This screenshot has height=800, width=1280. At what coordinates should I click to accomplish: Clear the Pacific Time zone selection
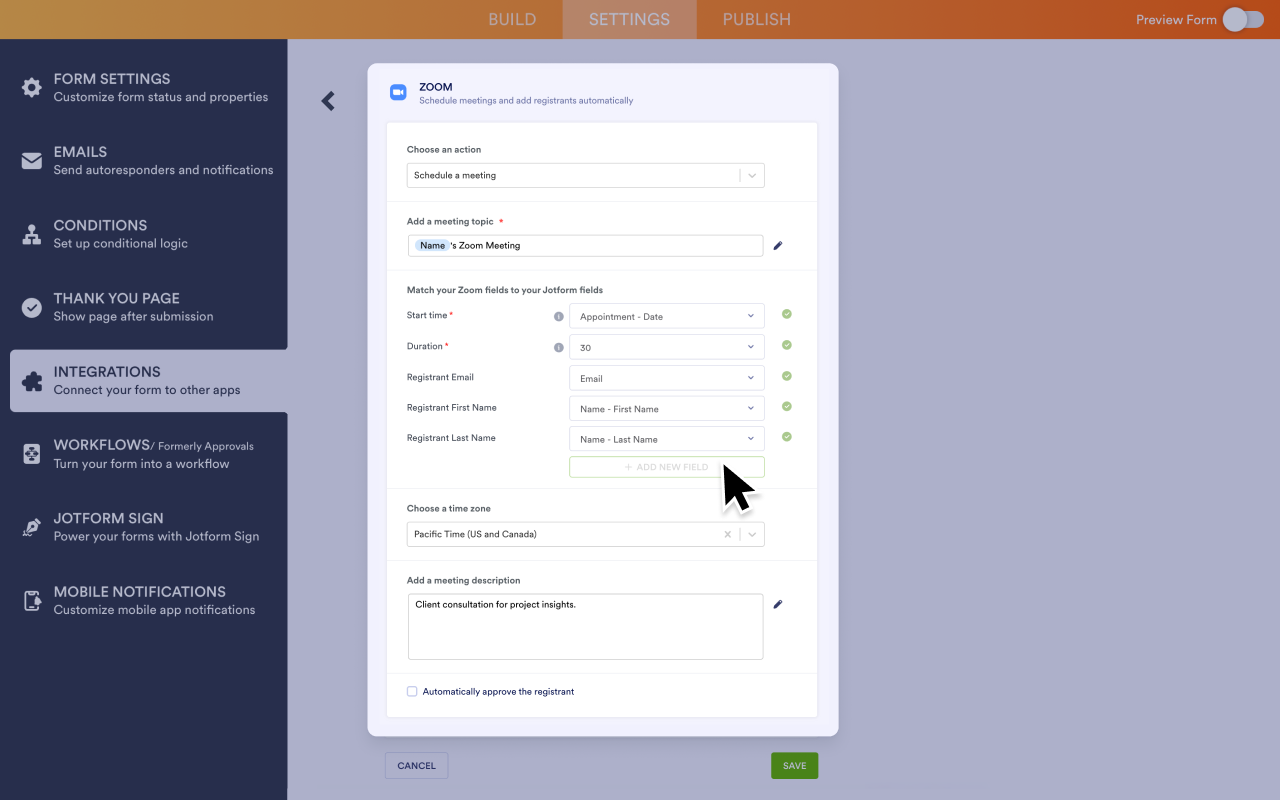(728, 534)
